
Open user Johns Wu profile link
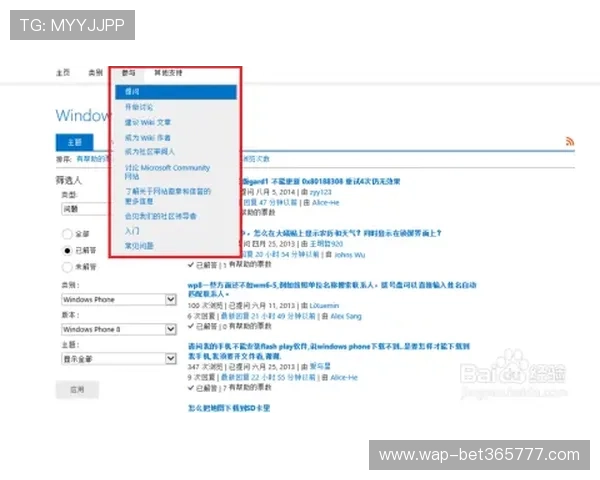pos(349,255)
